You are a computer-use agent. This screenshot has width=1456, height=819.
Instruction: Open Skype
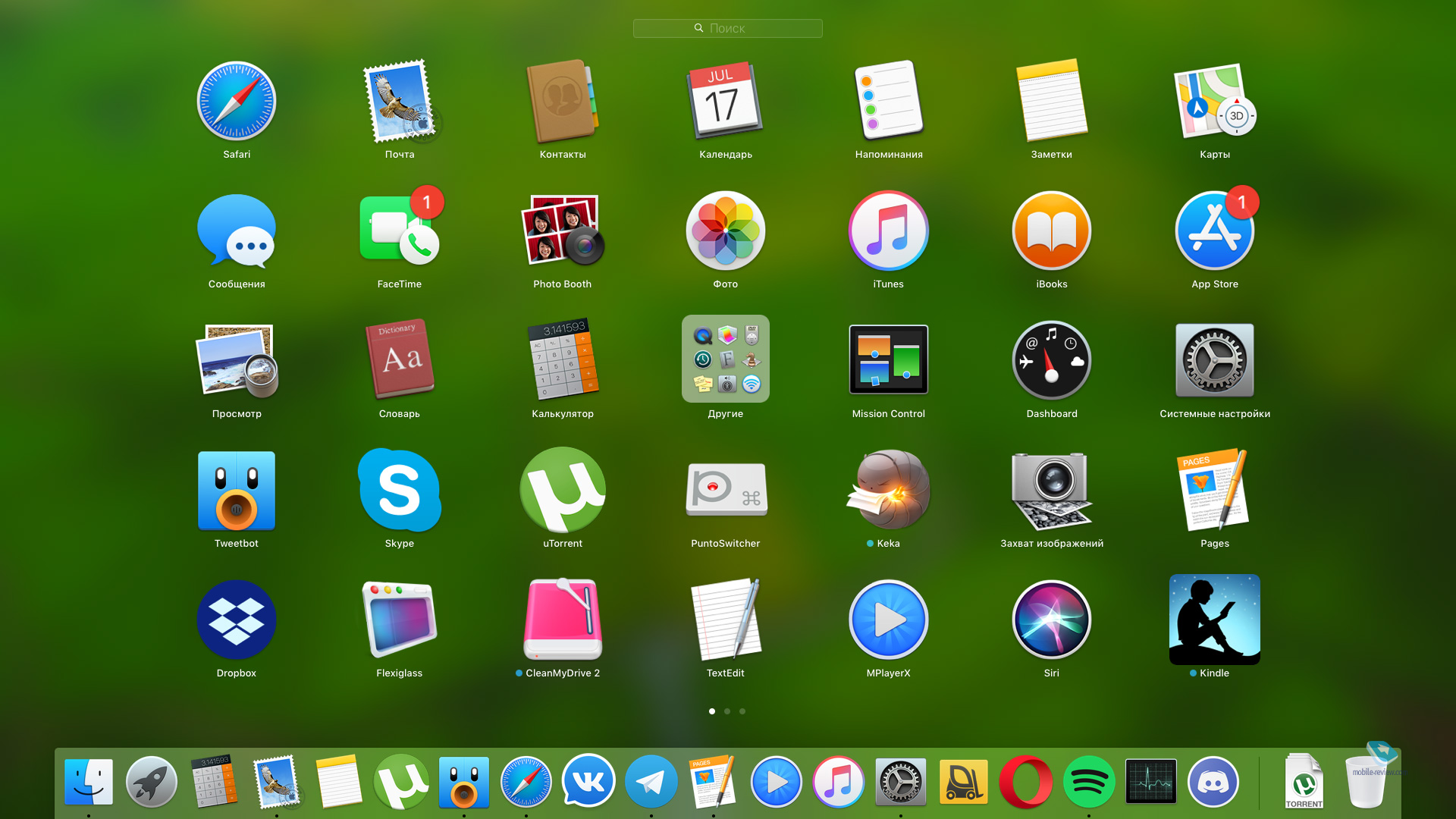click(400, 490)
